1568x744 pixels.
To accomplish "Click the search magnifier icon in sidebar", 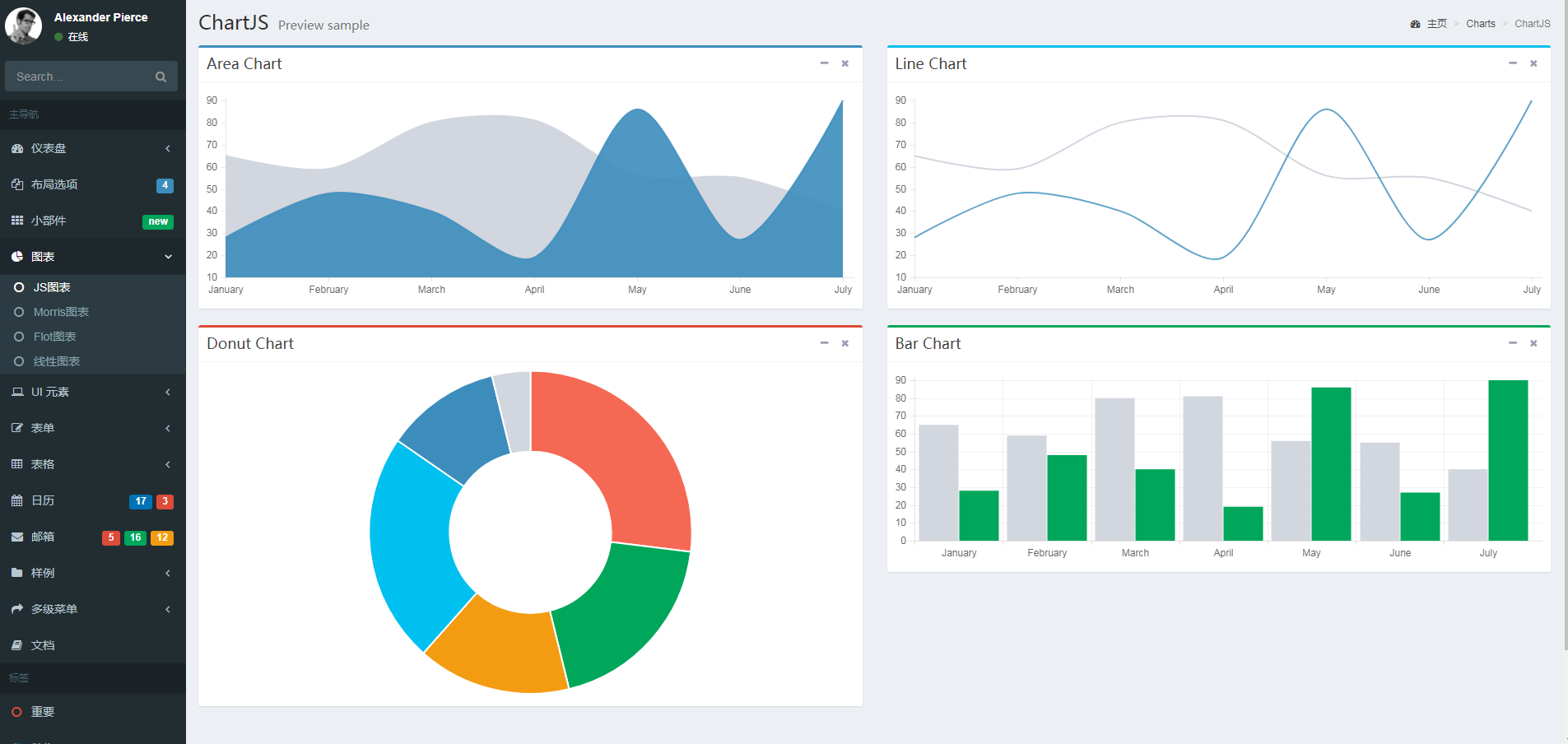I will click(161, 77).
